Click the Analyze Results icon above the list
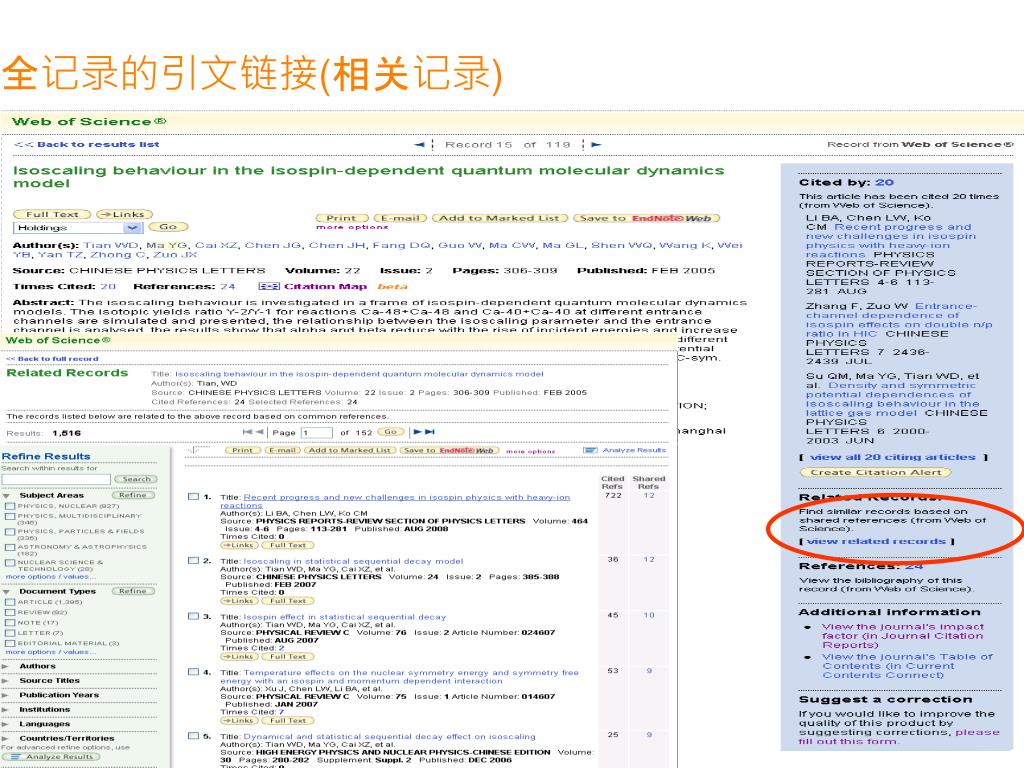 (x=590, y=450)
